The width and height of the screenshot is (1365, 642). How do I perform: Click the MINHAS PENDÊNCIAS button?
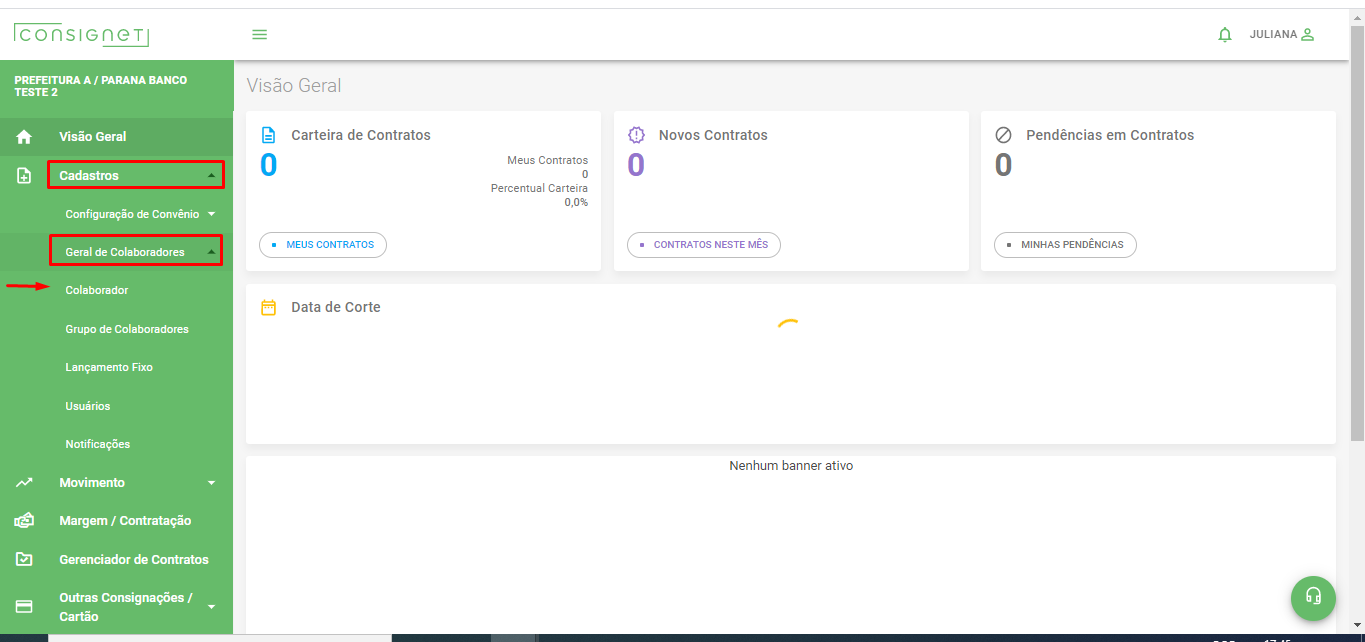tap(1065, 245)
